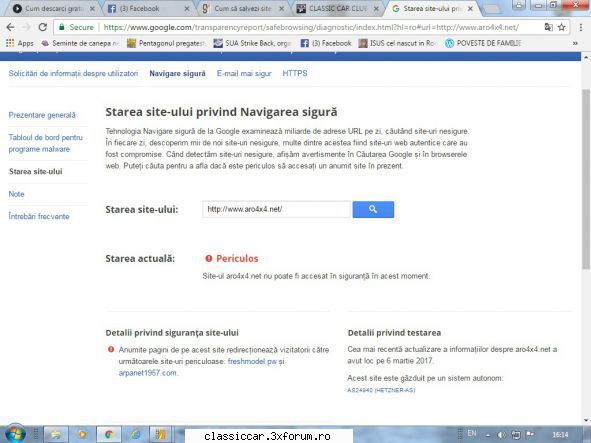Click the green Secure padlock icon
Image resolution: width=591 pixels, height=443 pixels.
[x=62, y=27]
